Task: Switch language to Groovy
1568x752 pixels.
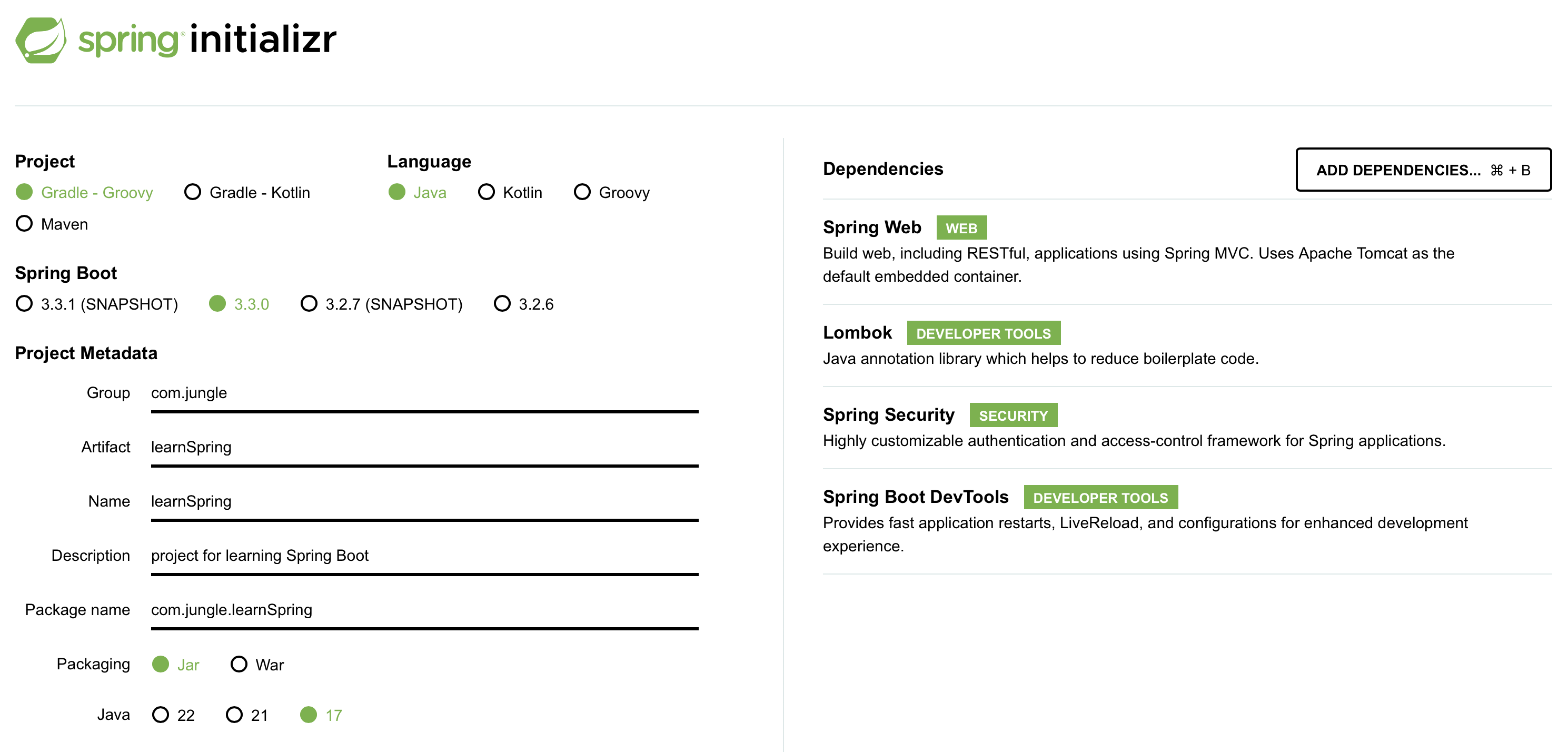Action: pyautogui.click(x=582, y=192)
